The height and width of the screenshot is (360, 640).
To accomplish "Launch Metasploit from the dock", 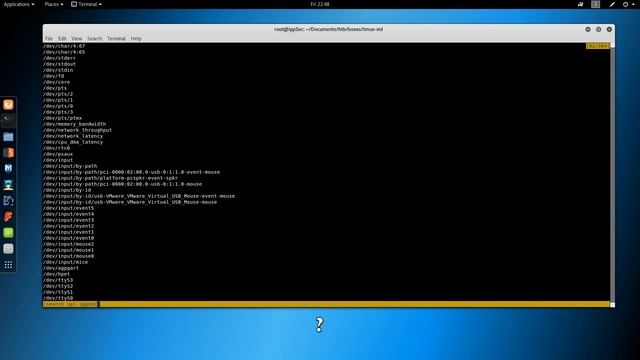I will (8, 169).
